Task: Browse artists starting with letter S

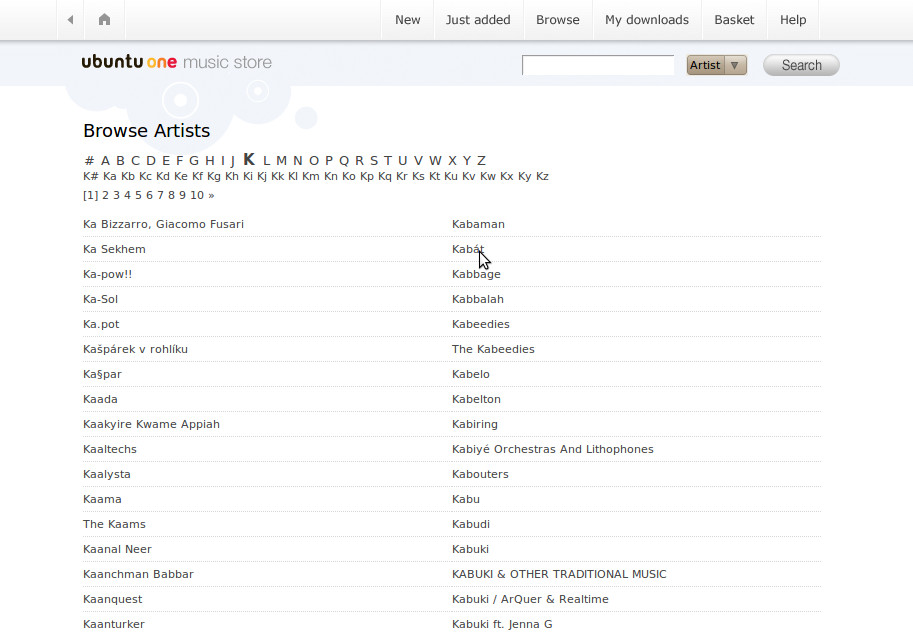Action: pos(374,161)
